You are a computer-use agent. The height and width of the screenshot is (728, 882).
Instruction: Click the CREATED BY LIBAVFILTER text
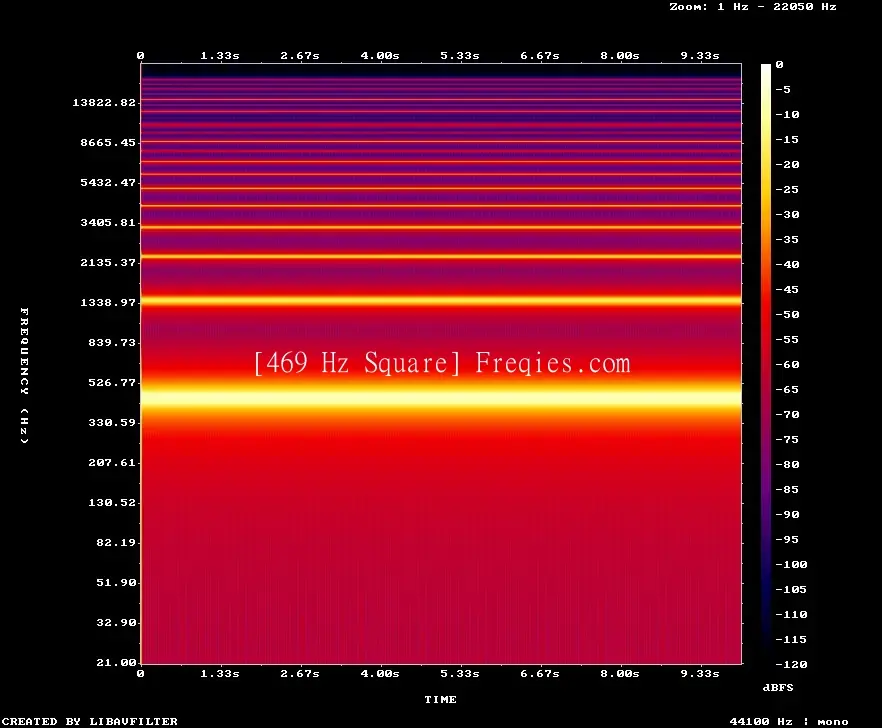click(x=89, y=721)
